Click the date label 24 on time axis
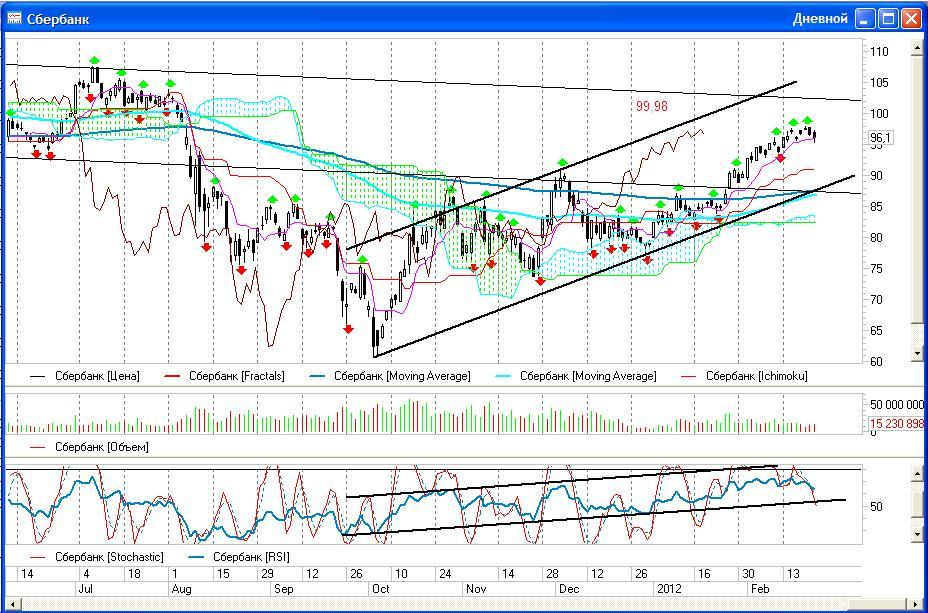 tap(444, 574)
